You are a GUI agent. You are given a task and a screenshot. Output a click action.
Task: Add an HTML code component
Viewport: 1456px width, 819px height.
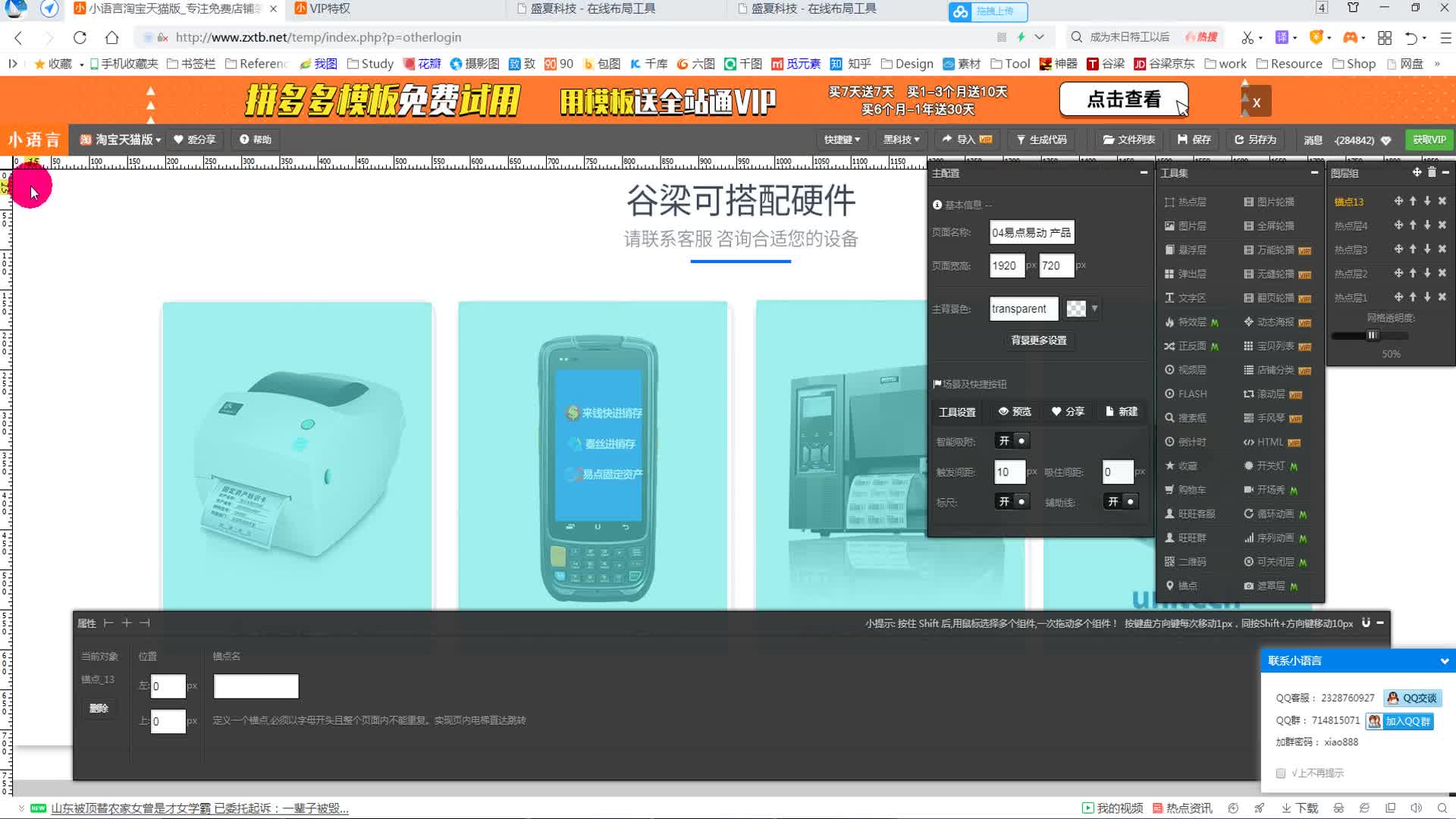pyautogui.click(x=1272, y=442)
